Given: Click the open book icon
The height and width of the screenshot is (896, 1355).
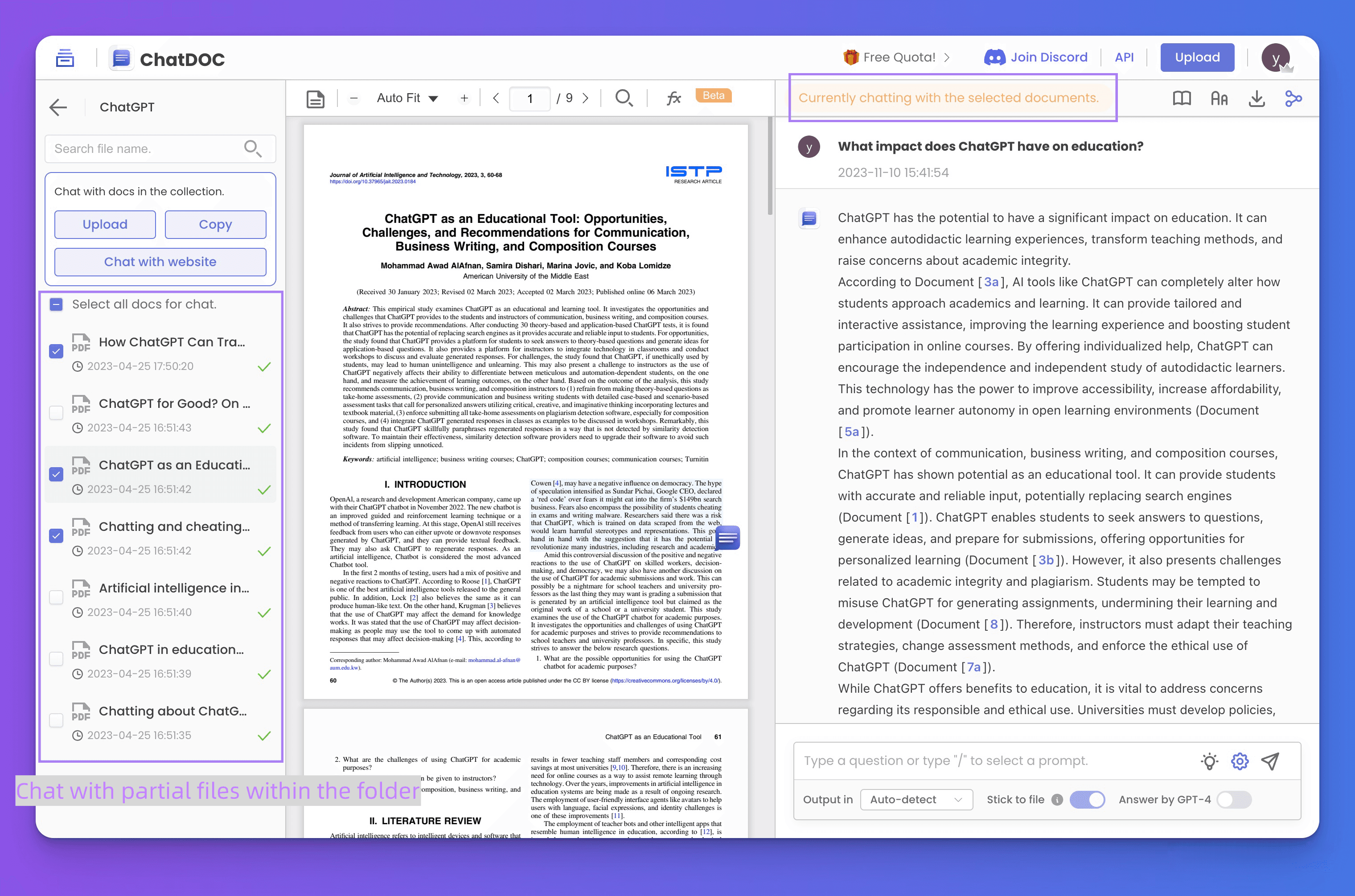Looking at the screenshot, I should [x=1181, y=99].
